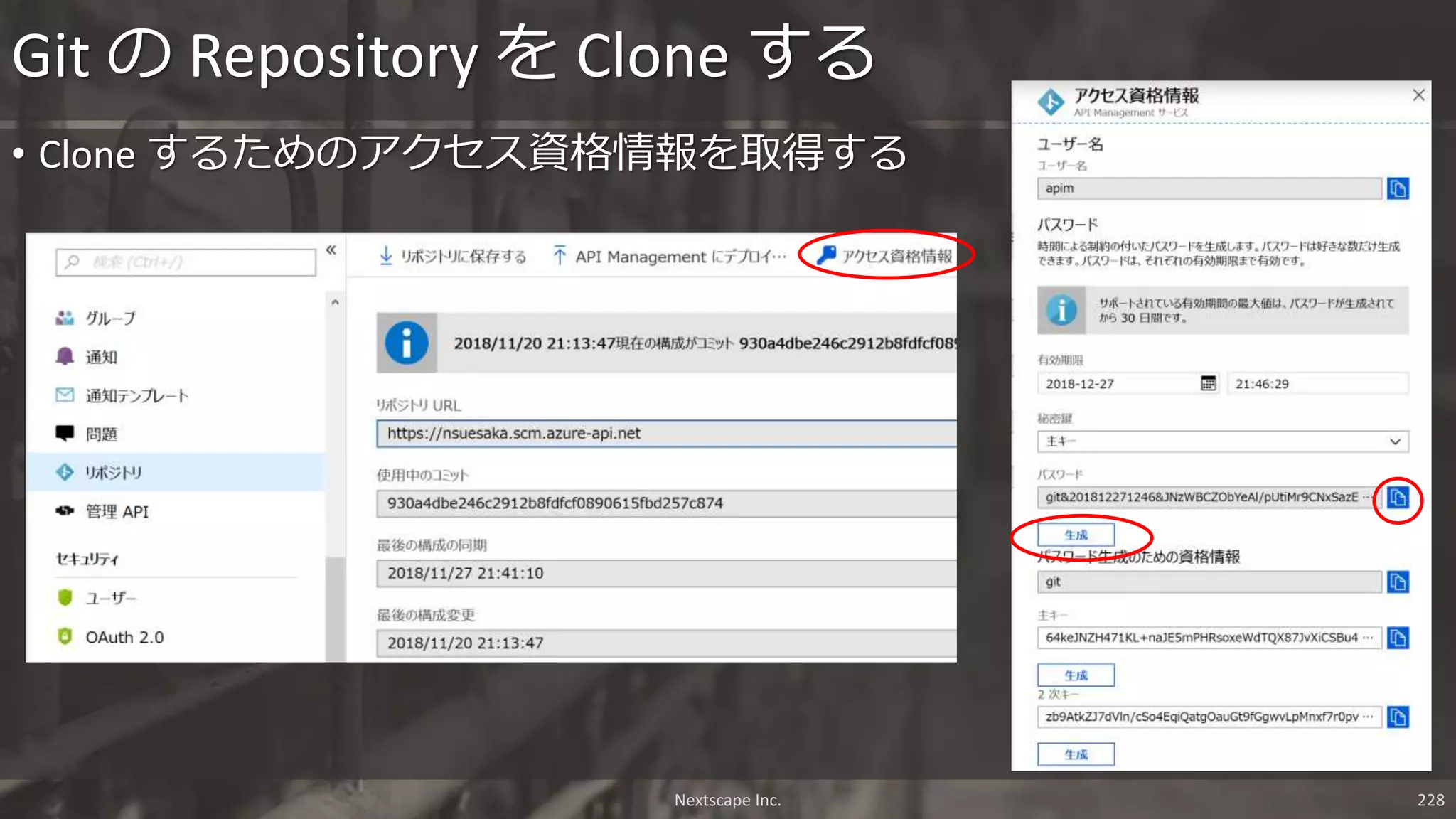Click 生成 button under 2 次キー
This screenshot has width=1456, height=819.
tap(1076, 754)
